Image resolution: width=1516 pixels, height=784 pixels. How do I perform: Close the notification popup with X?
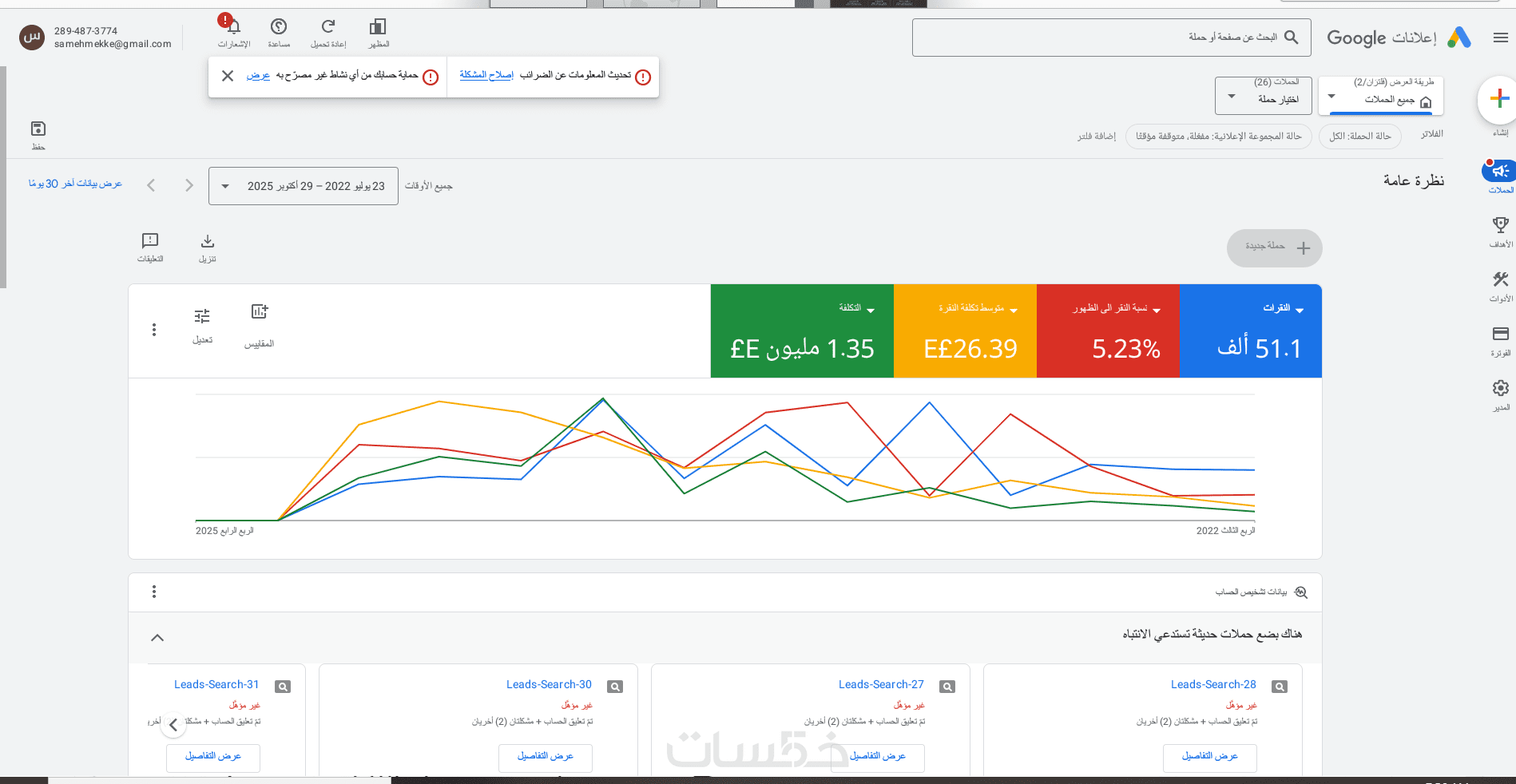(228, 76)
